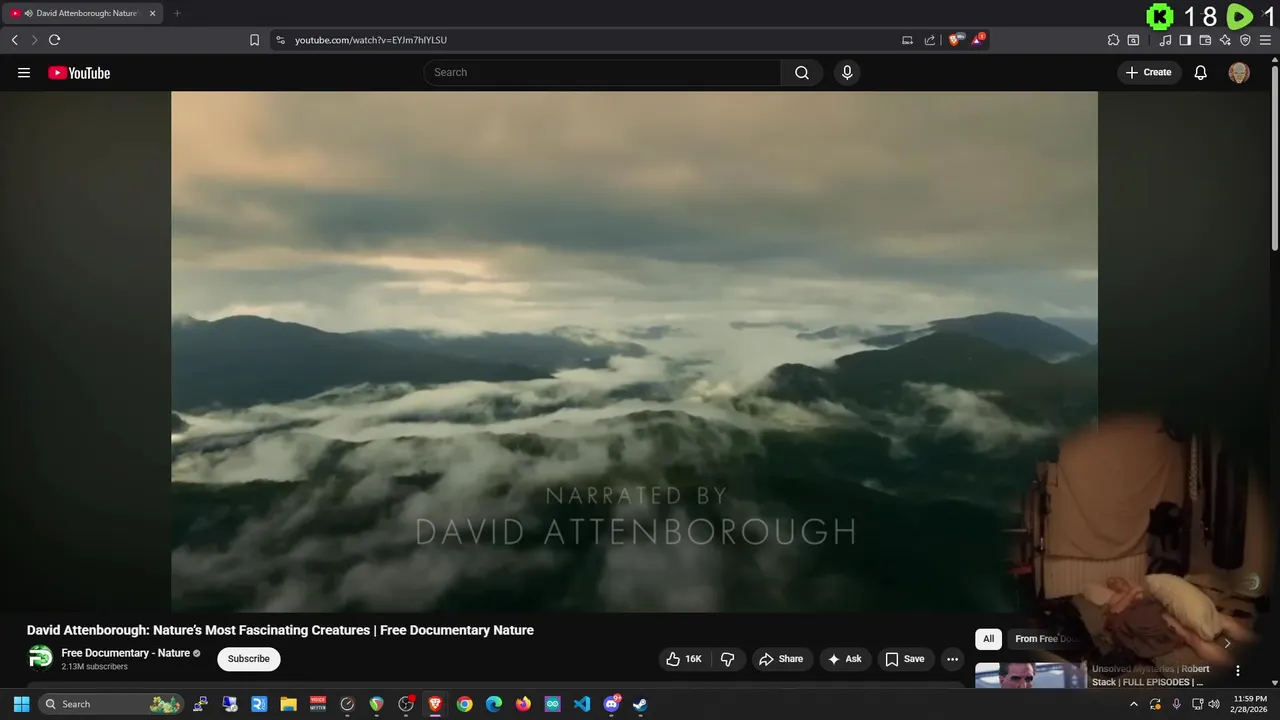The image size is (1280, 720).
Task: Click the picture-in-picture/cast icon in address bar
Action: [x=907, y=40]
